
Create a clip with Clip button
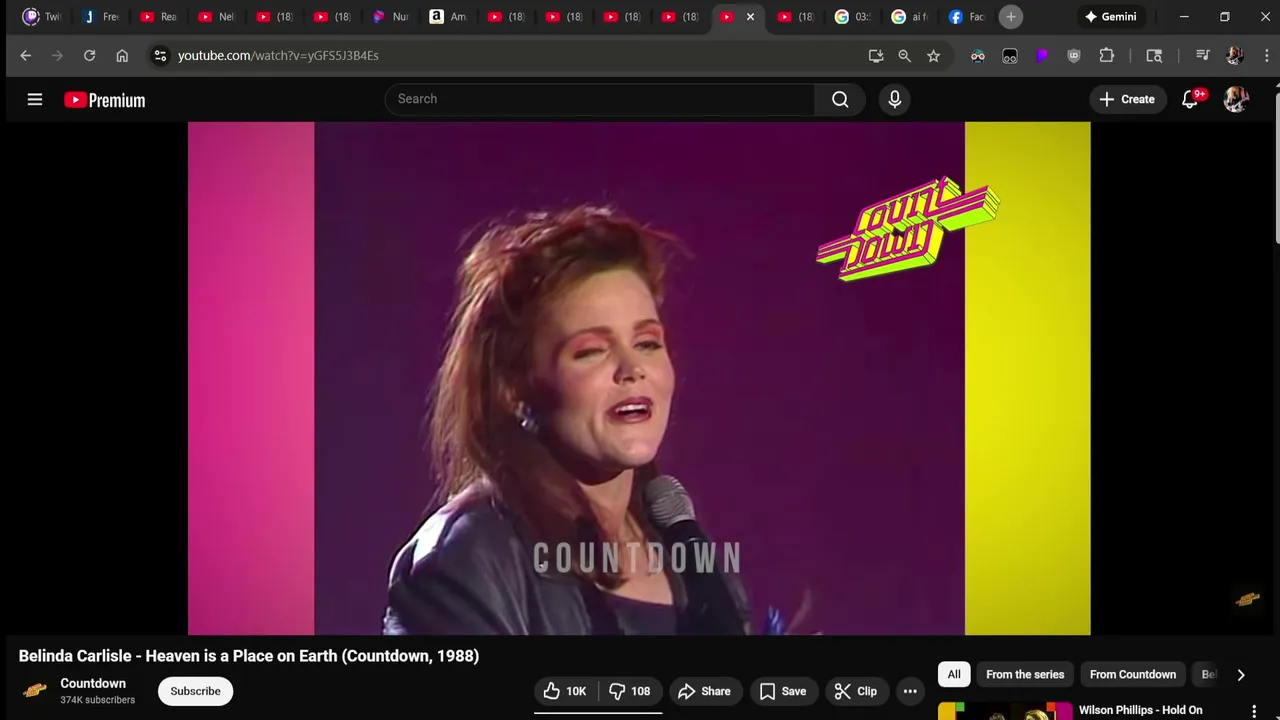point(855,691)
